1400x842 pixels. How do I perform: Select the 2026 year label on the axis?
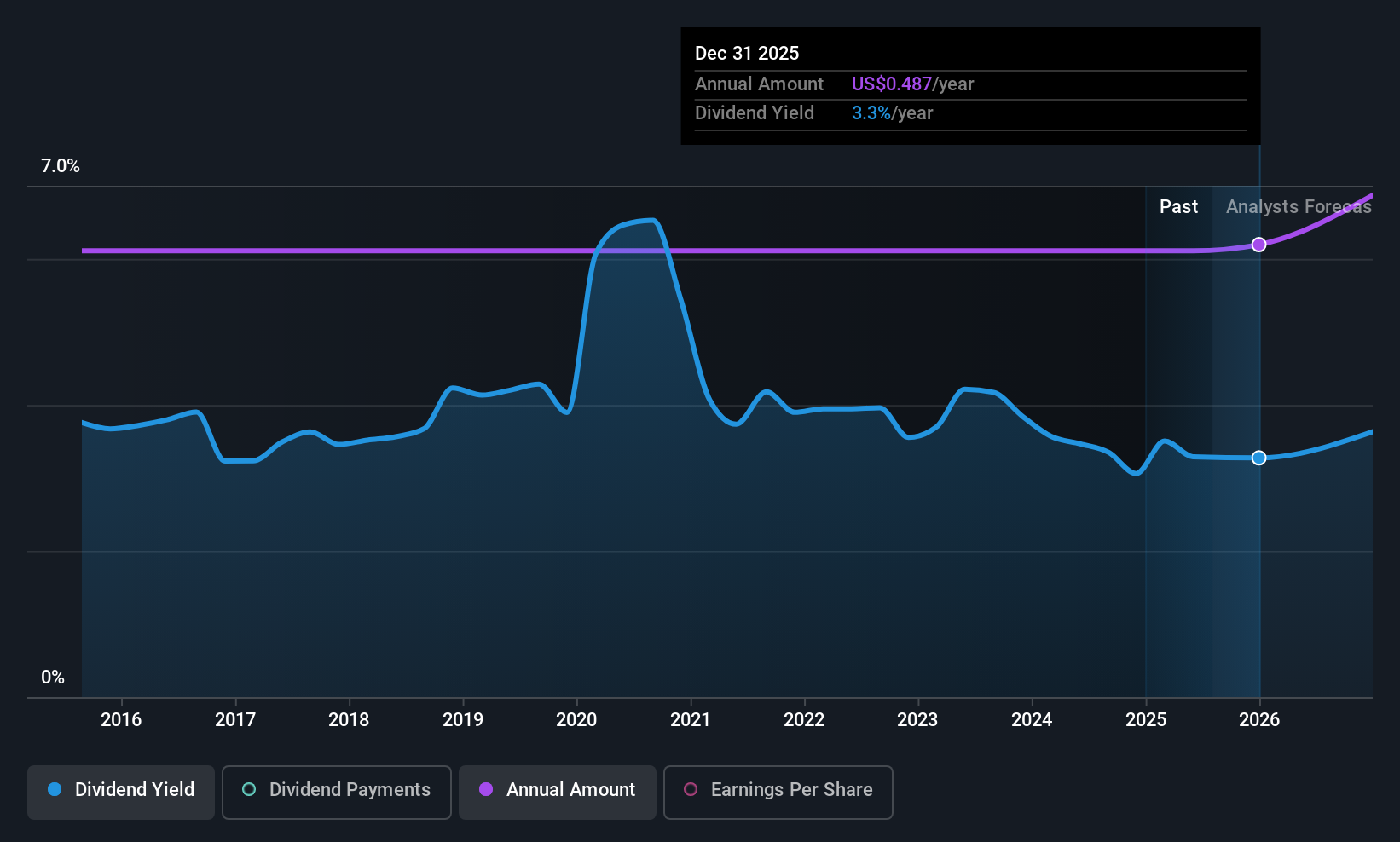[x=1258, y=720]
